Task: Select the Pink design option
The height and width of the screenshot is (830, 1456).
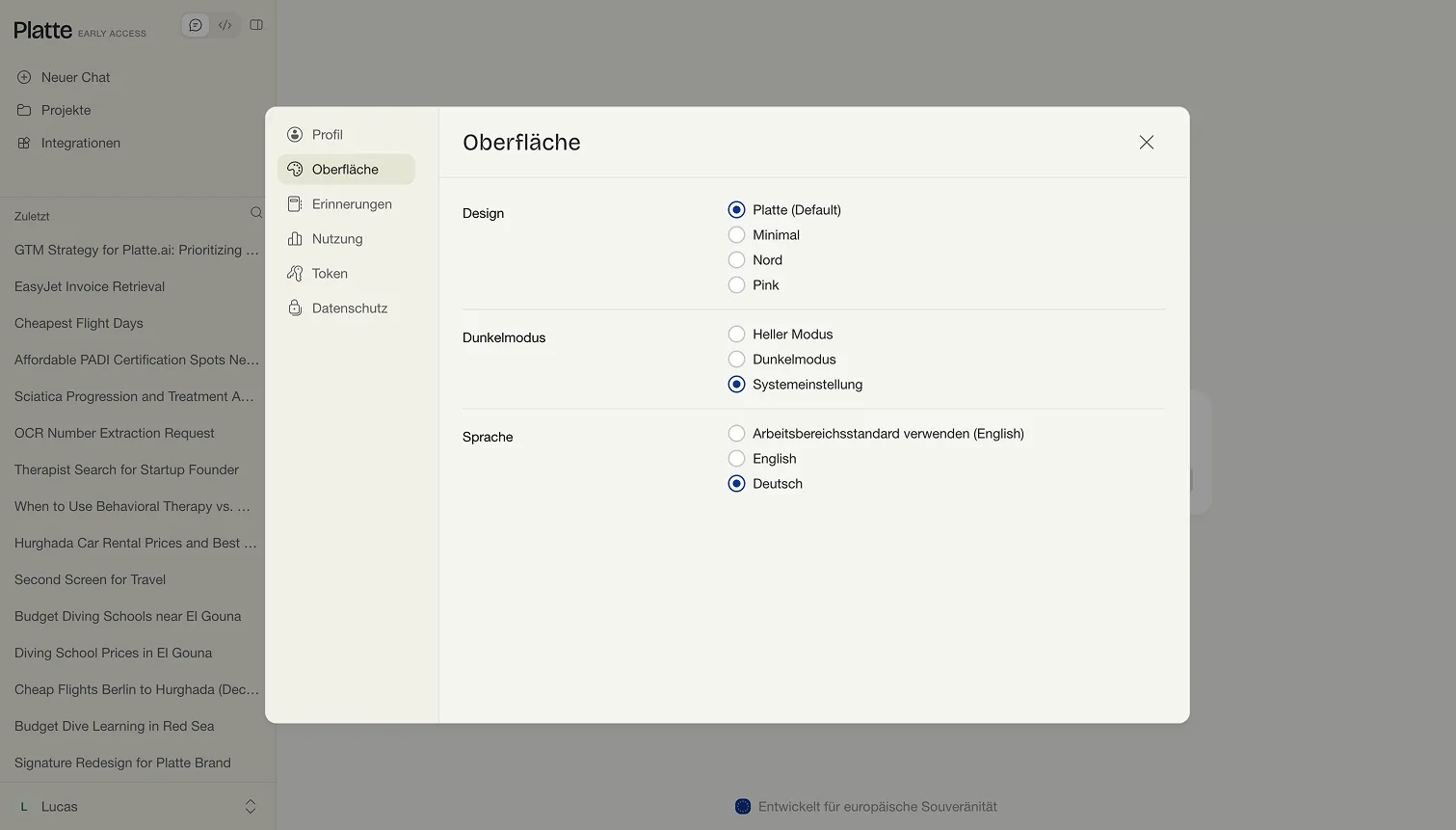Action: click(x=737, y=285)
